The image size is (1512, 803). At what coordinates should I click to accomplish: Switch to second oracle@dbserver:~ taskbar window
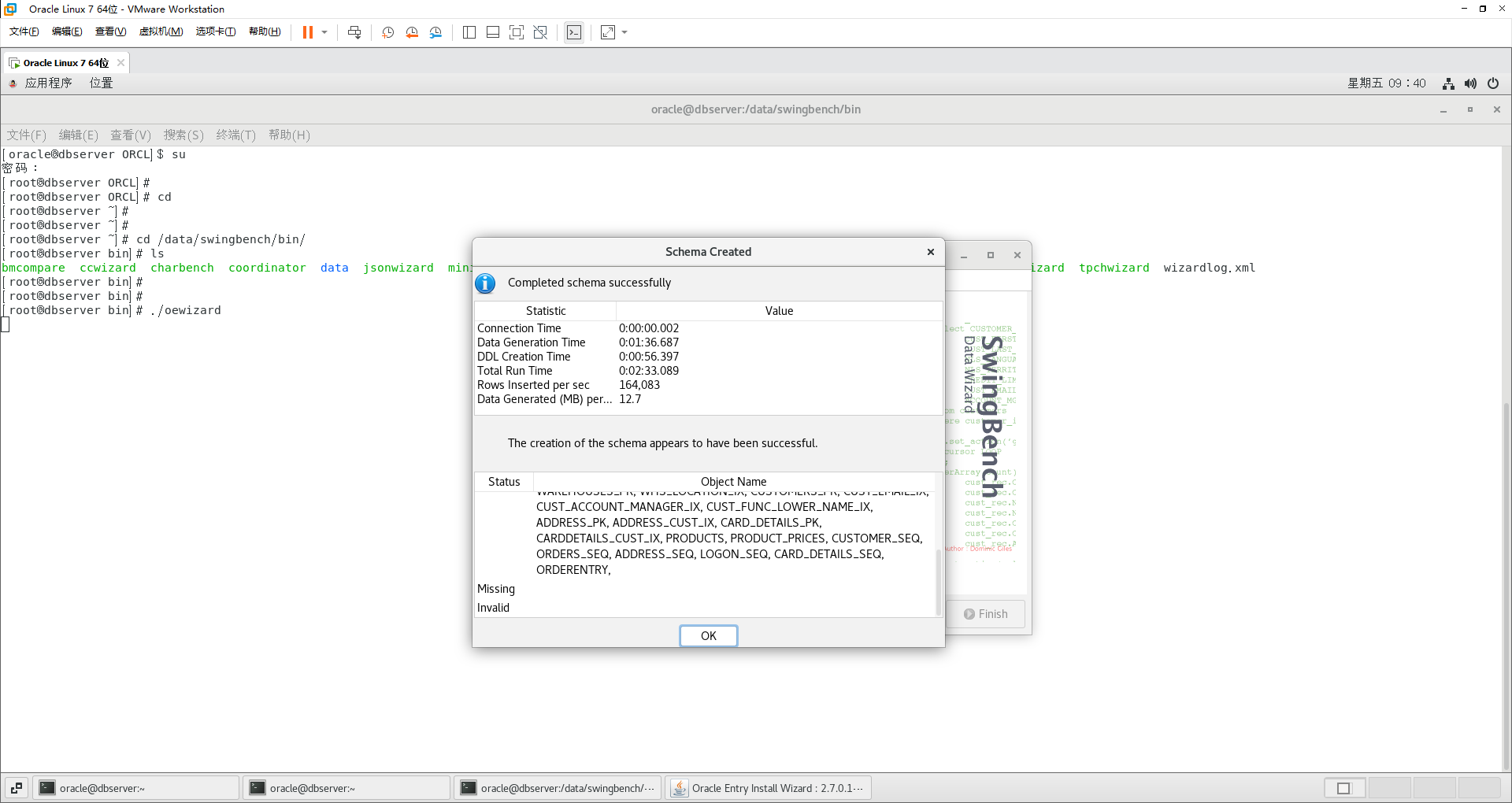pos(346,788)
